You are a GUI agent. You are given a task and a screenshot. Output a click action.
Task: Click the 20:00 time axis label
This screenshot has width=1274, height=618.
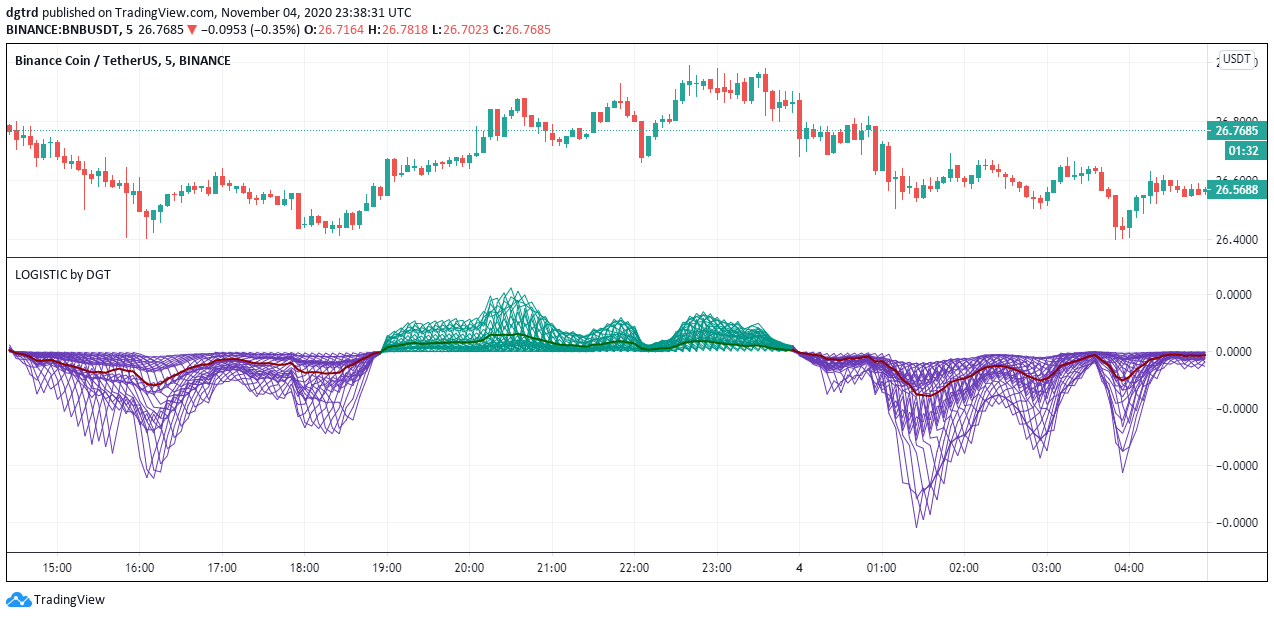point(470,567)
